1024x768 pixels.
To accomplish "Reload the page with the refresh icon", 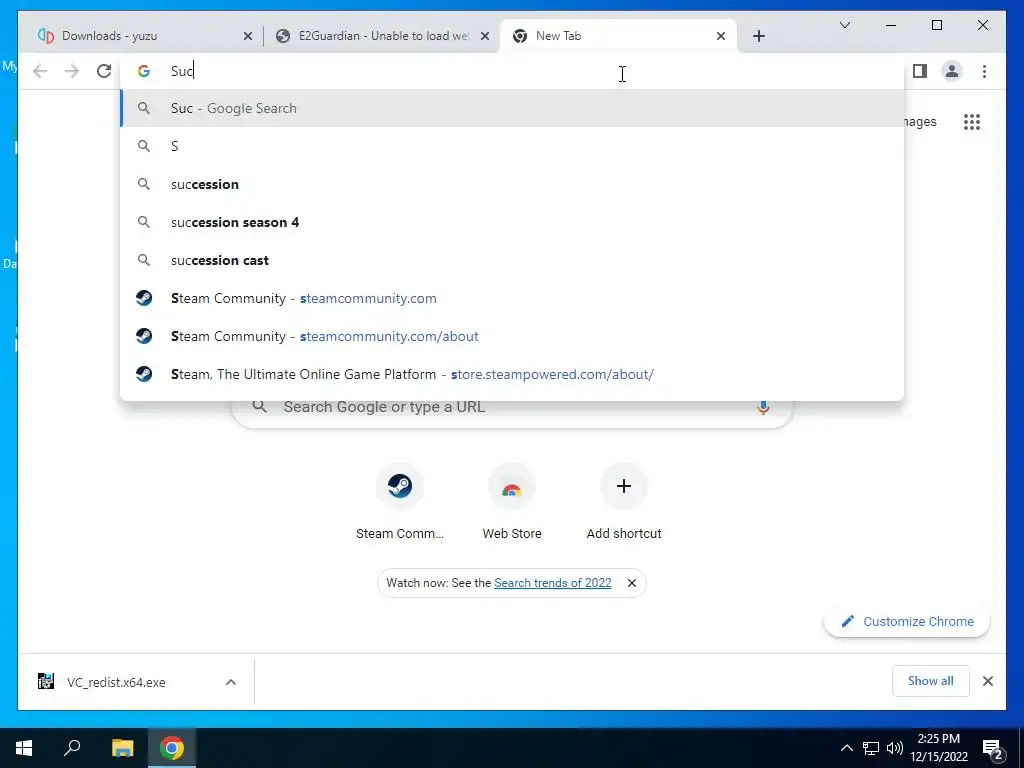I will click(x=104, y=71).
